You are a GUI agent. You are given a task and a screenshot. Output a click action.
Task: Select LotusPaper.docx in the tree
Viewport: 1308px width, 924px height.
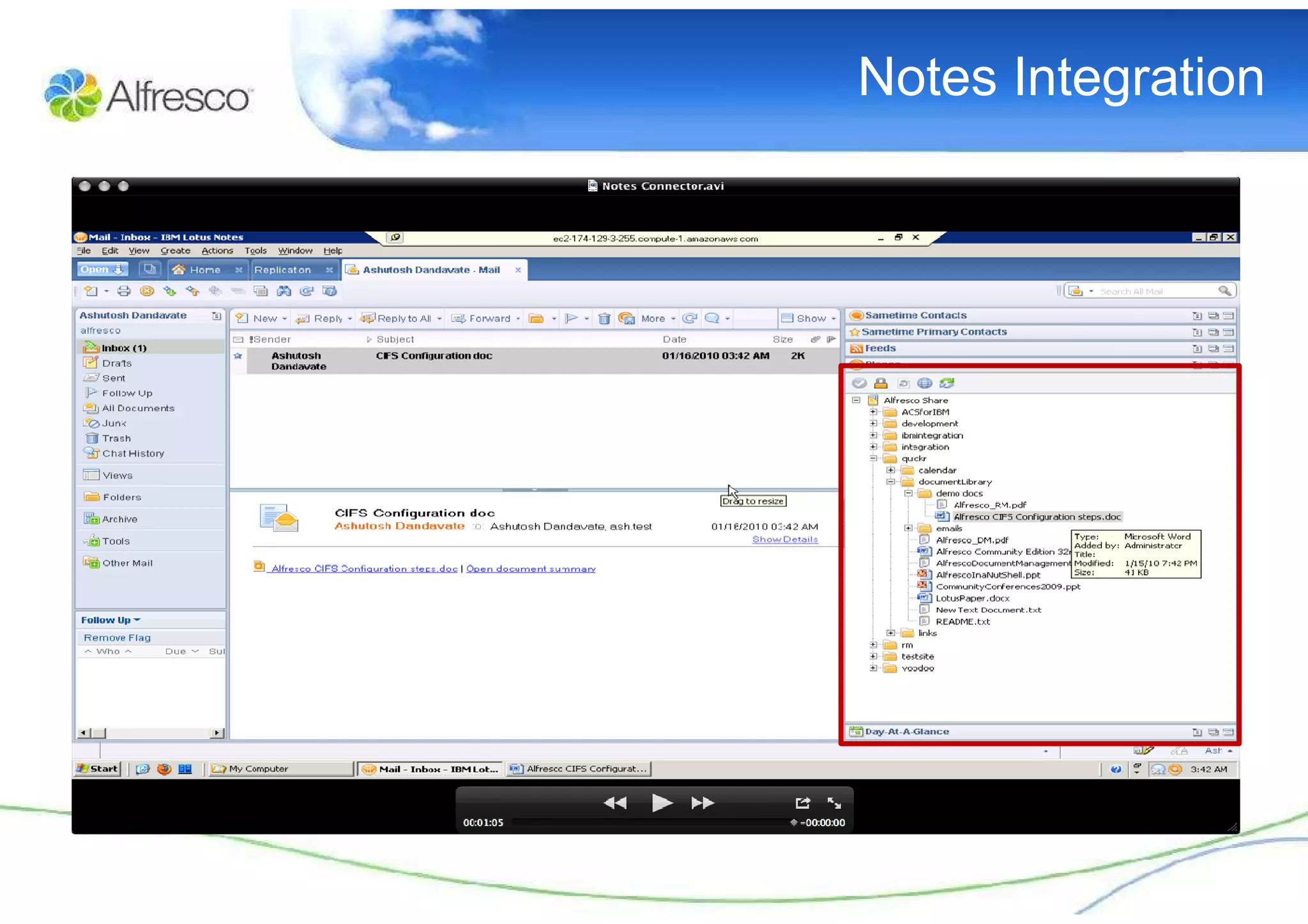(x=972, y=598)
